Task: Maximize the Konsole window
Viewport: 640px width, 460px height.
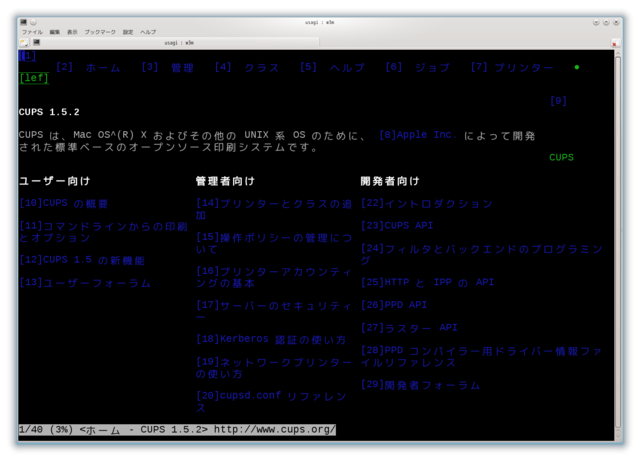Action: pyautogui.click(x=606, y=22)
